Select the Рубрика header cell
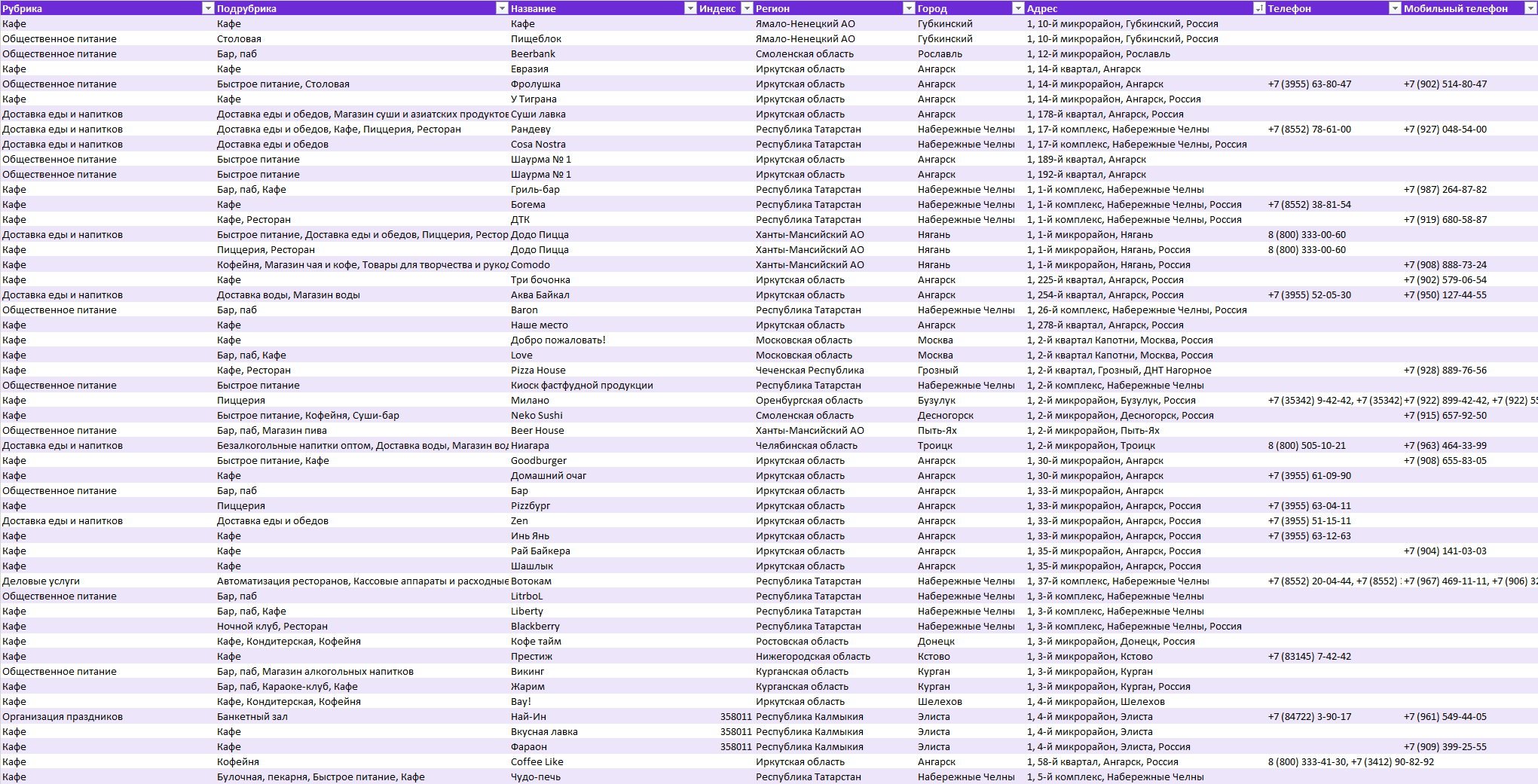This screenshot has width=1538, height=784. [108, 8]
